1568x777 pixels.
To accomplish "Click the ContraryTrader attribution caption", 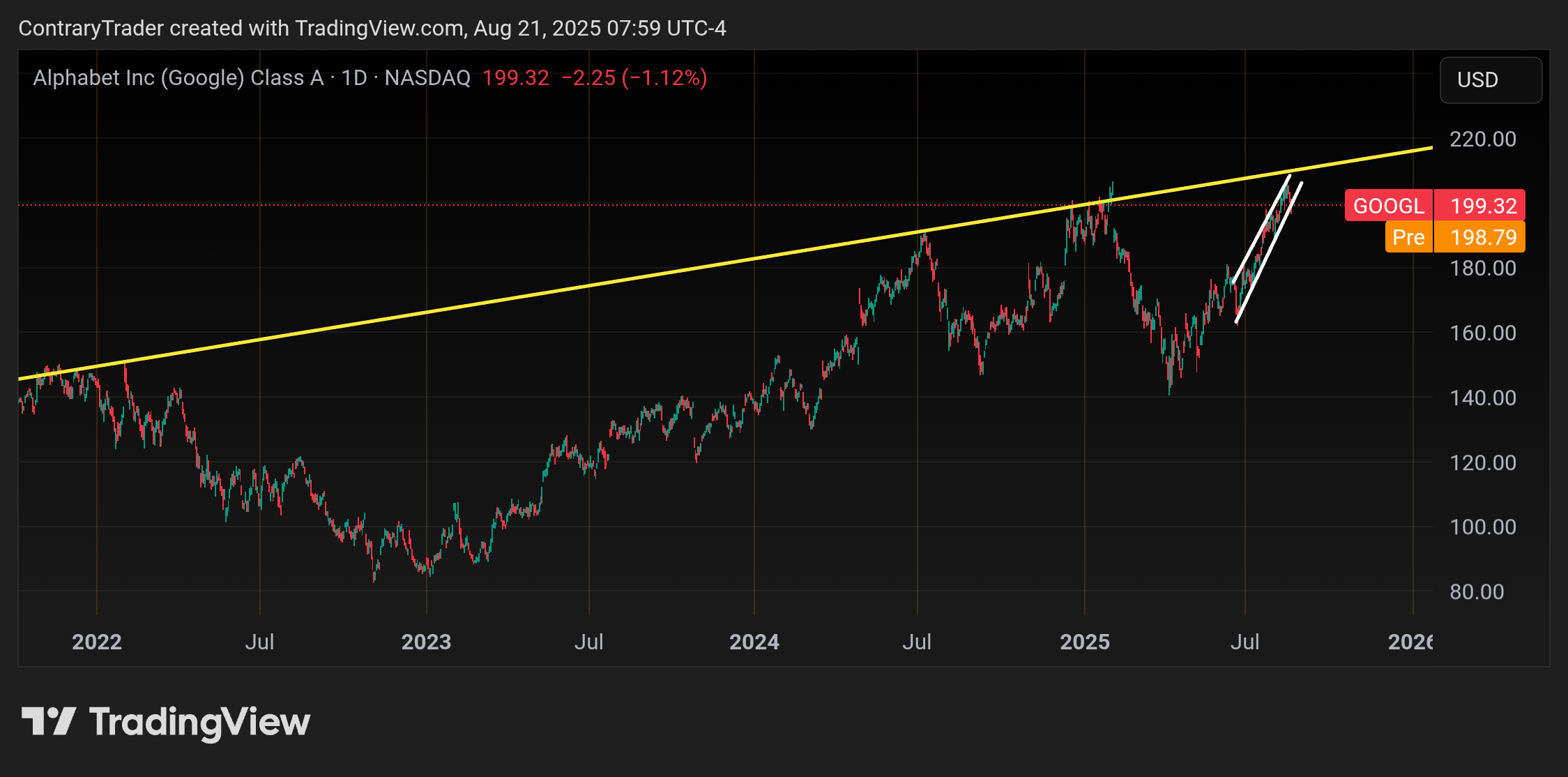I will pyautogui.click(x=372, y=28).
